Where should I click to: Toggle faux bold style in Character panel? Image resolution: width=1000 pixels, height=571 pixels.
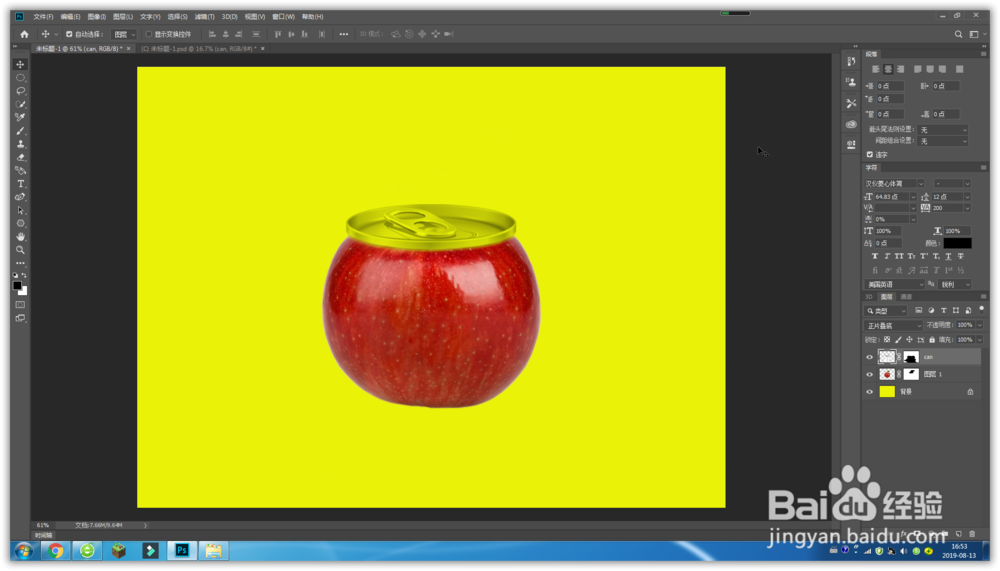(874, 256)
